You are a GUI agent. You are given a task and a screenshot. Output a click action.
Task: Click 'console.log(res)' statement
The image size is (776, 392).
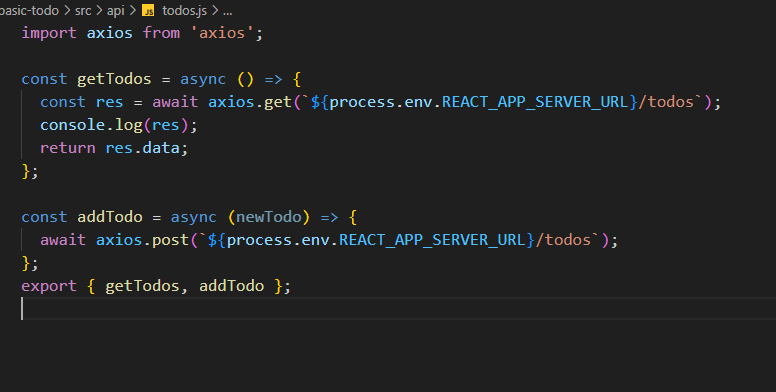[x=119, y=125]
